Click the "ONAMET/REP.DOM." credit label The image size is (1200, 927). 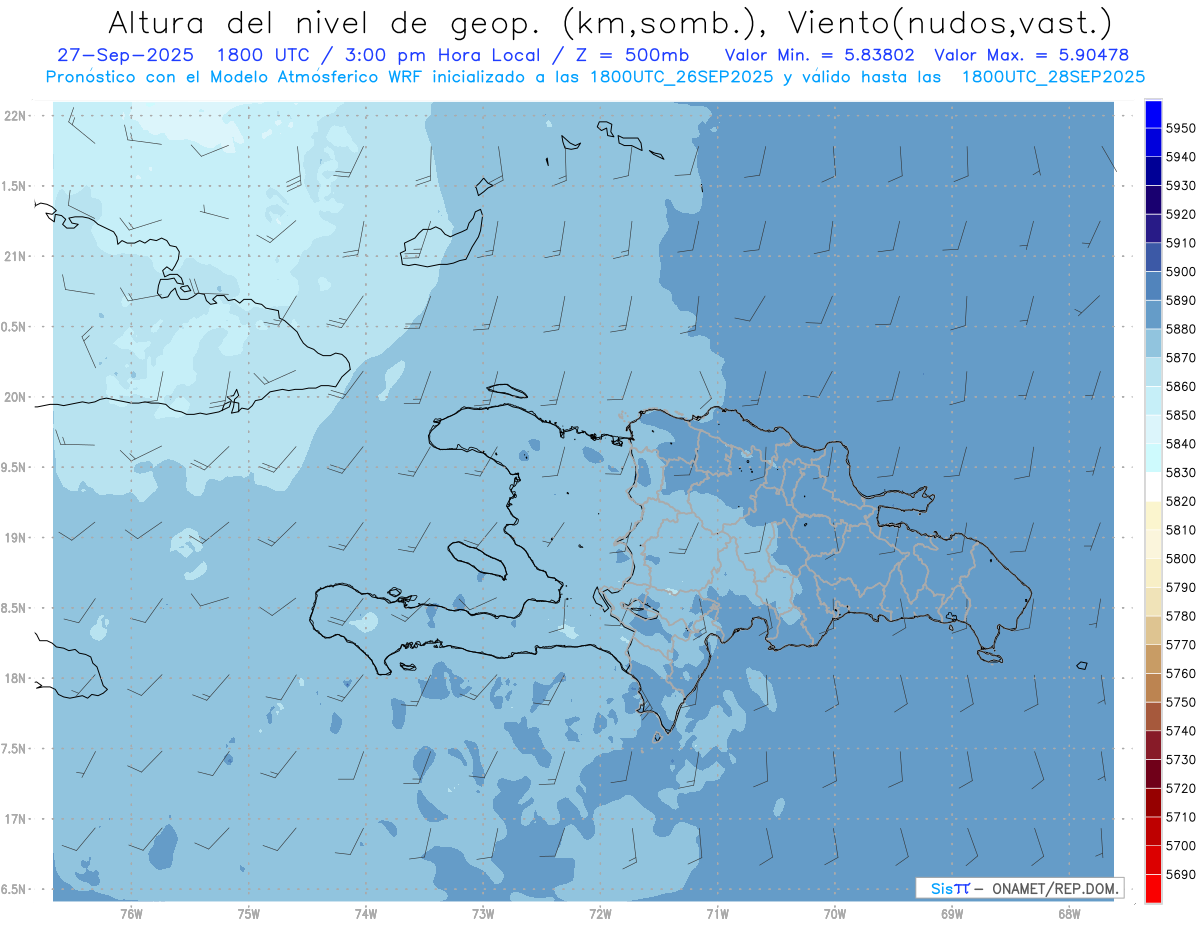click(1055, 888)
